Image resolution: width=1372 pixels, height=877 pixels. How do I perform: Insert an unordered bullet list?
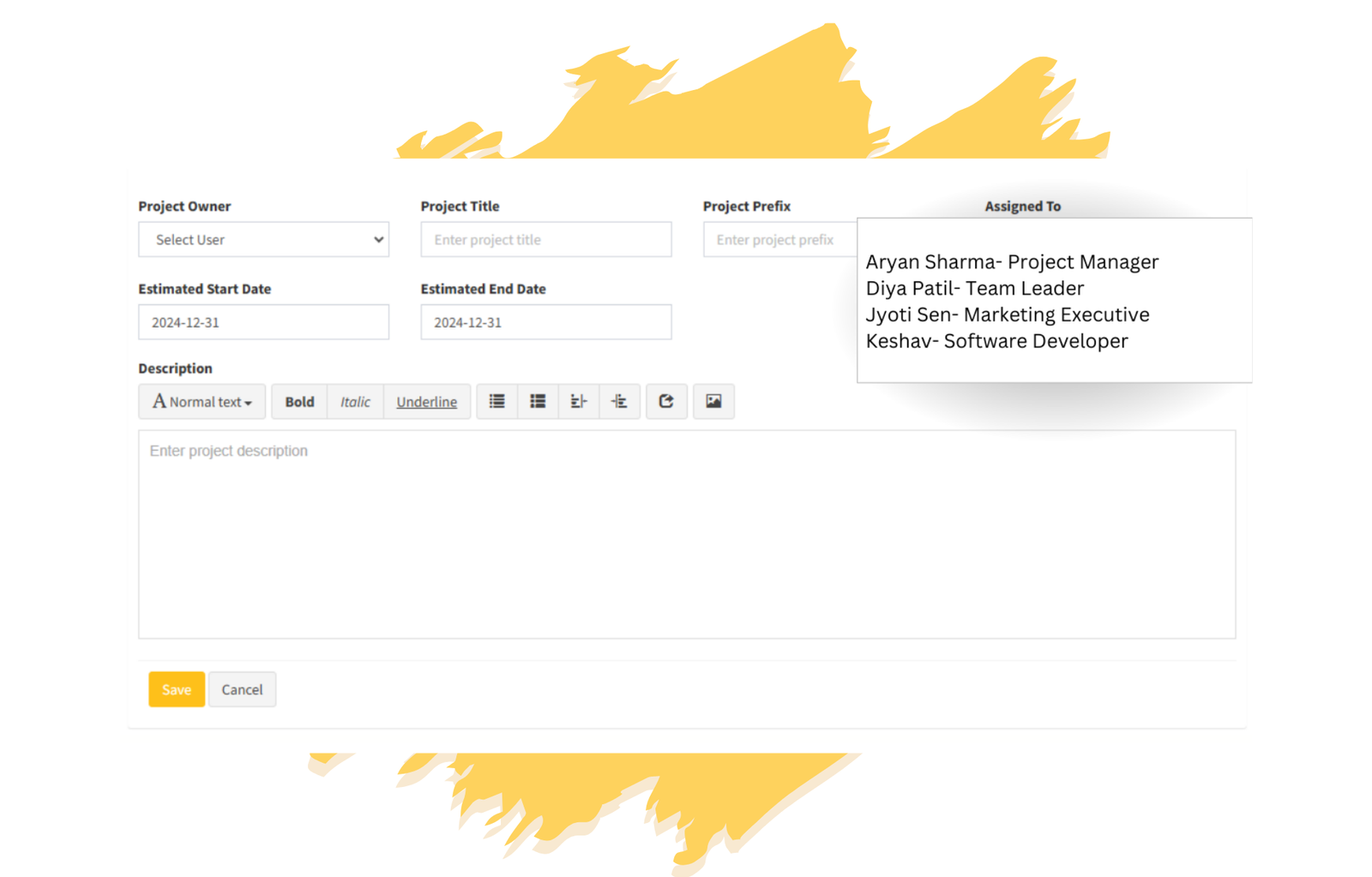[496, 401]
